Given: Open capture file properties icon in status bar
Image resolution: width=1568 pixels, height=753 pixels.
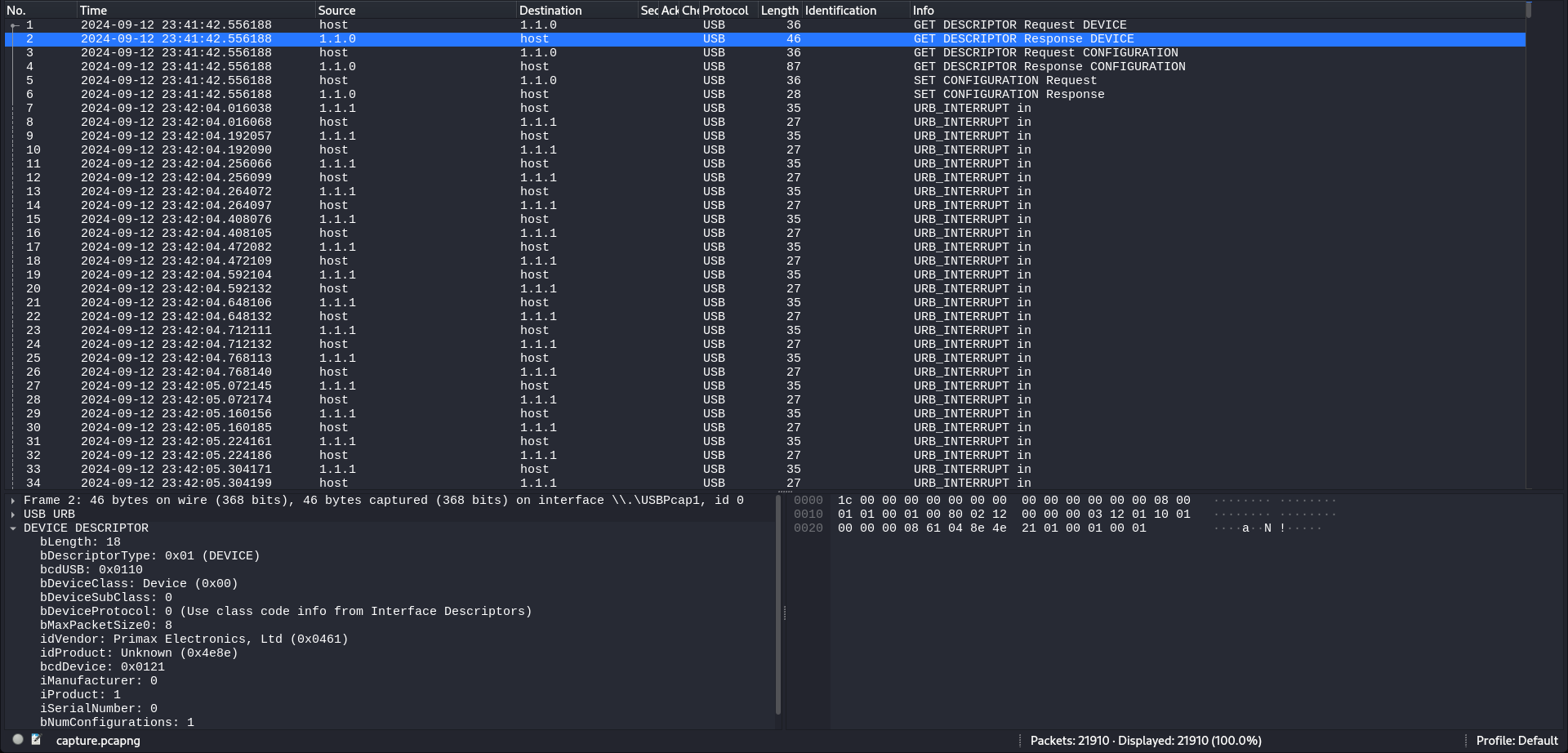Looking at the screenshot, I should tap(36, 740).
